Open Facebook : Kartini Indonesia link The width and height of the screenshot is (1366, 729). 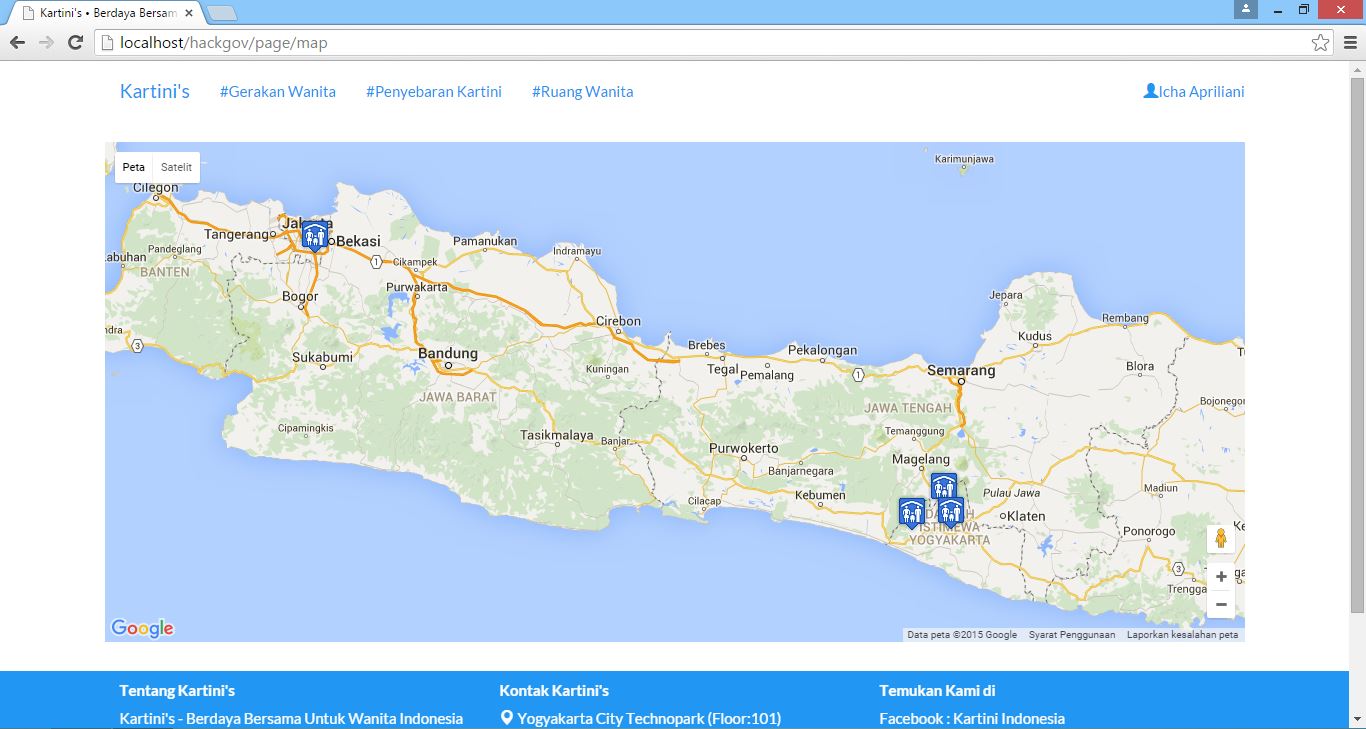[x=972, y=718]
